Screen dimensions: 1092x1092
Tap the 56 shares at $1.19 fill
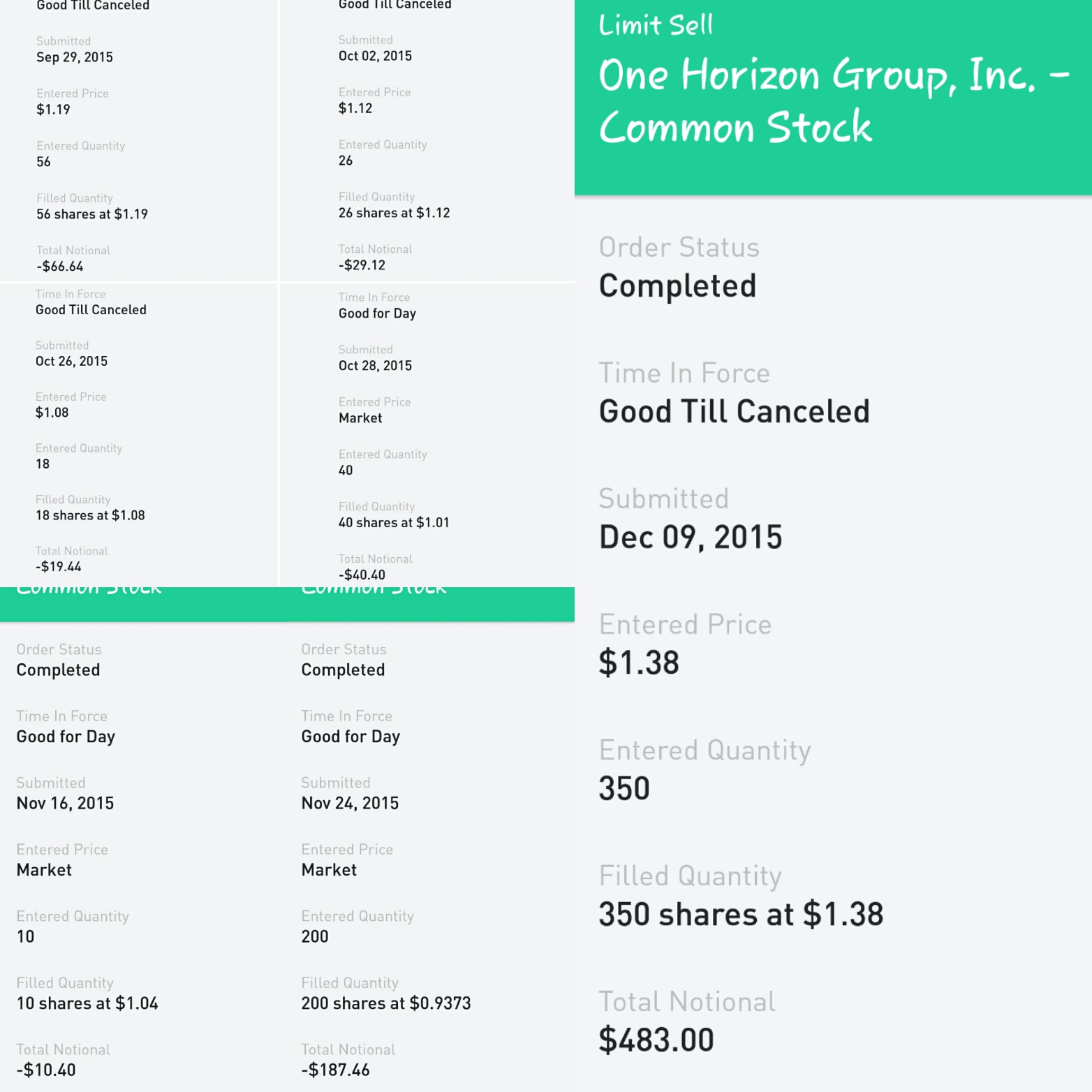92,214
